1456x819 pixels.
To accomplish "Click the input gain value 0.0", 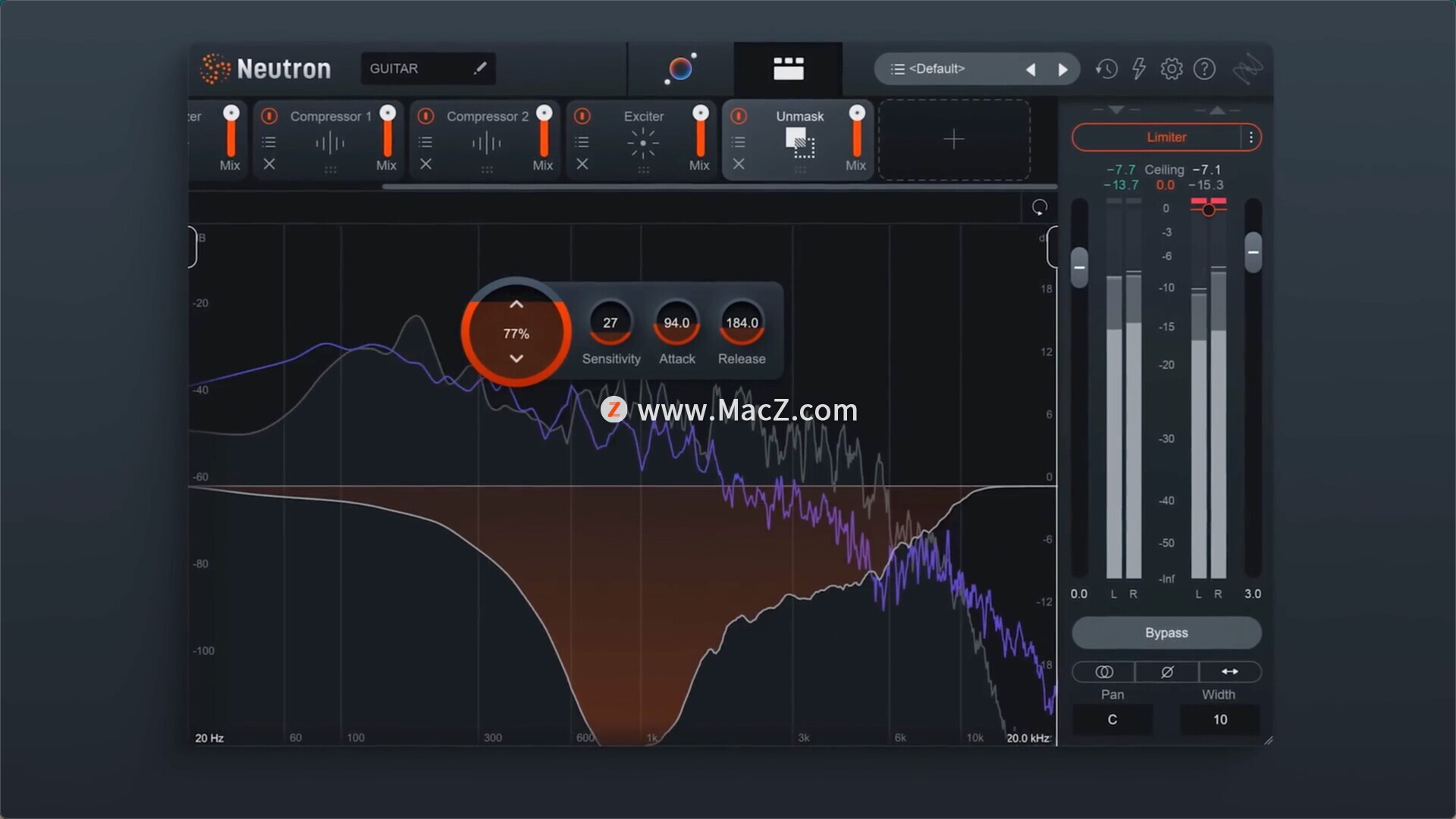I will (x=1079, y=594).
